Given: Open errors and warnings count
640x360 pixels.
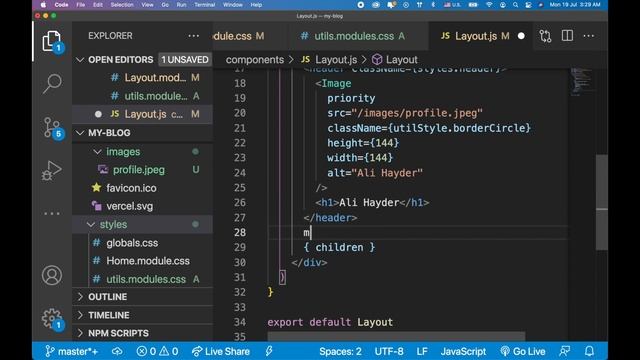Looking at the screenshot, I should coord(157,351).
